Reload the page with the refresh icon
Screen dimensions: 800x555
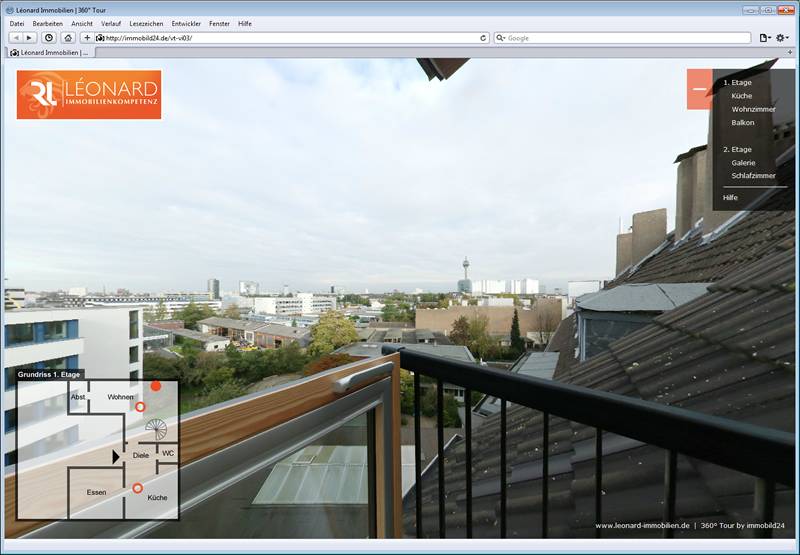(x=484, y=38)
